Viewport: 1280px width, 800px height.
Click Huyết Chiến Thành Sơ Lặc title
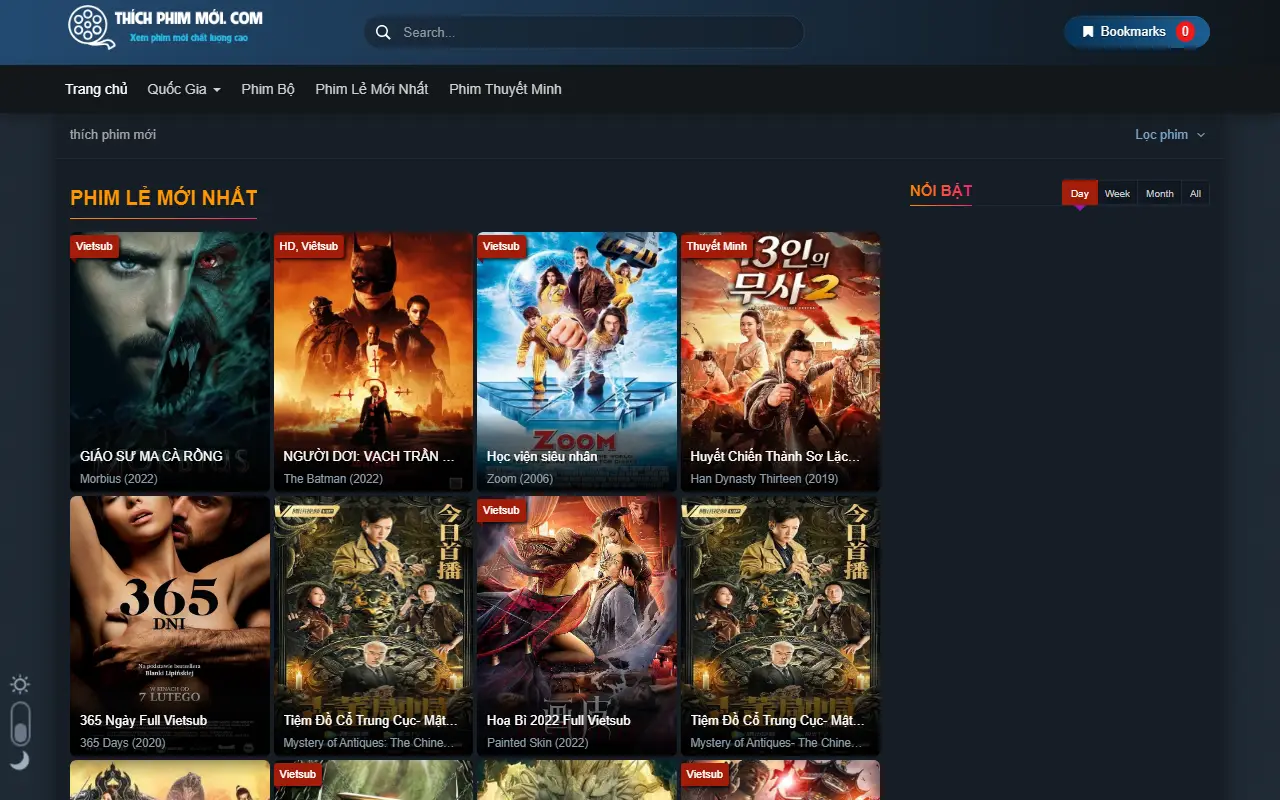pyautogui.click(x=775, y=456)
